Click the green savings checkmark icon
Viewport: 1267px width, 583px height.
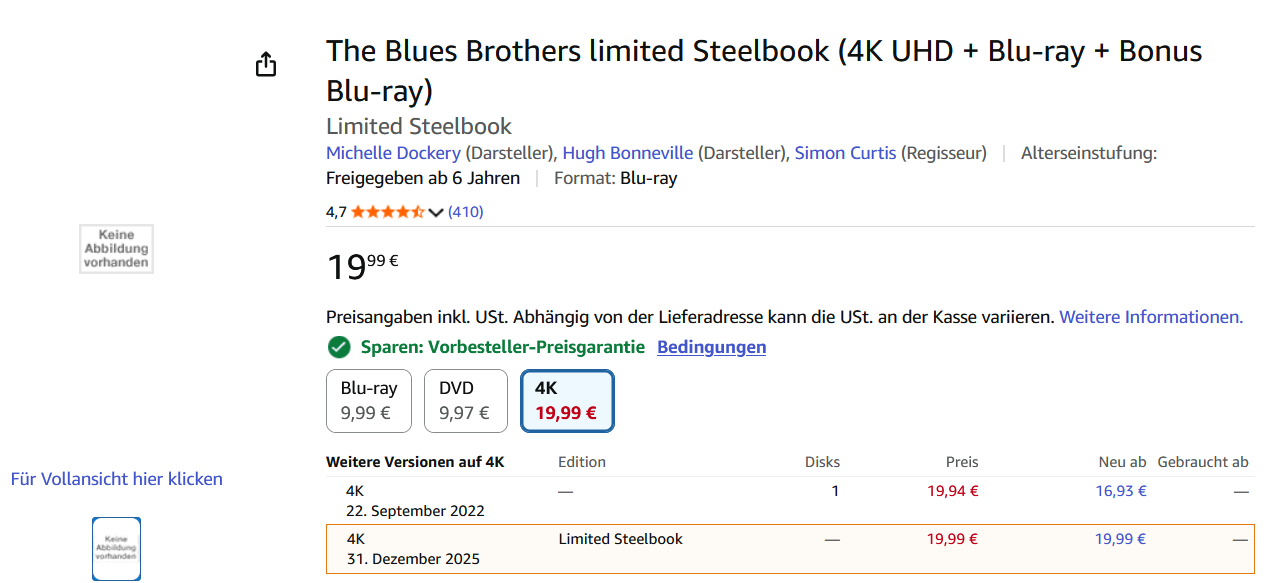tap(339, 348)
